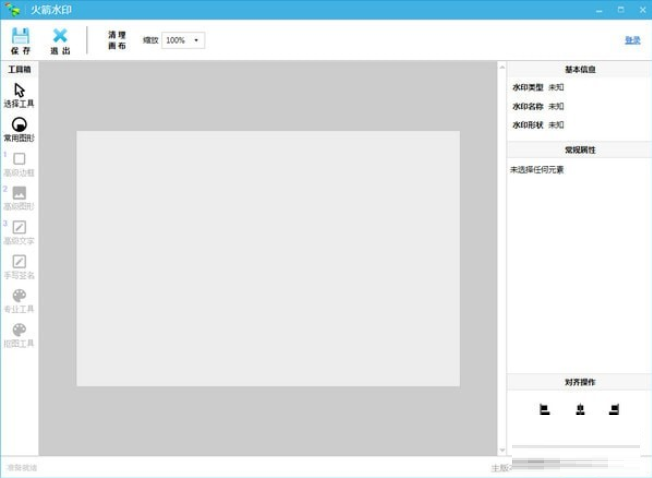
Task: Click the 工具箱 toolbox header
Action: (x=19, y=69)
